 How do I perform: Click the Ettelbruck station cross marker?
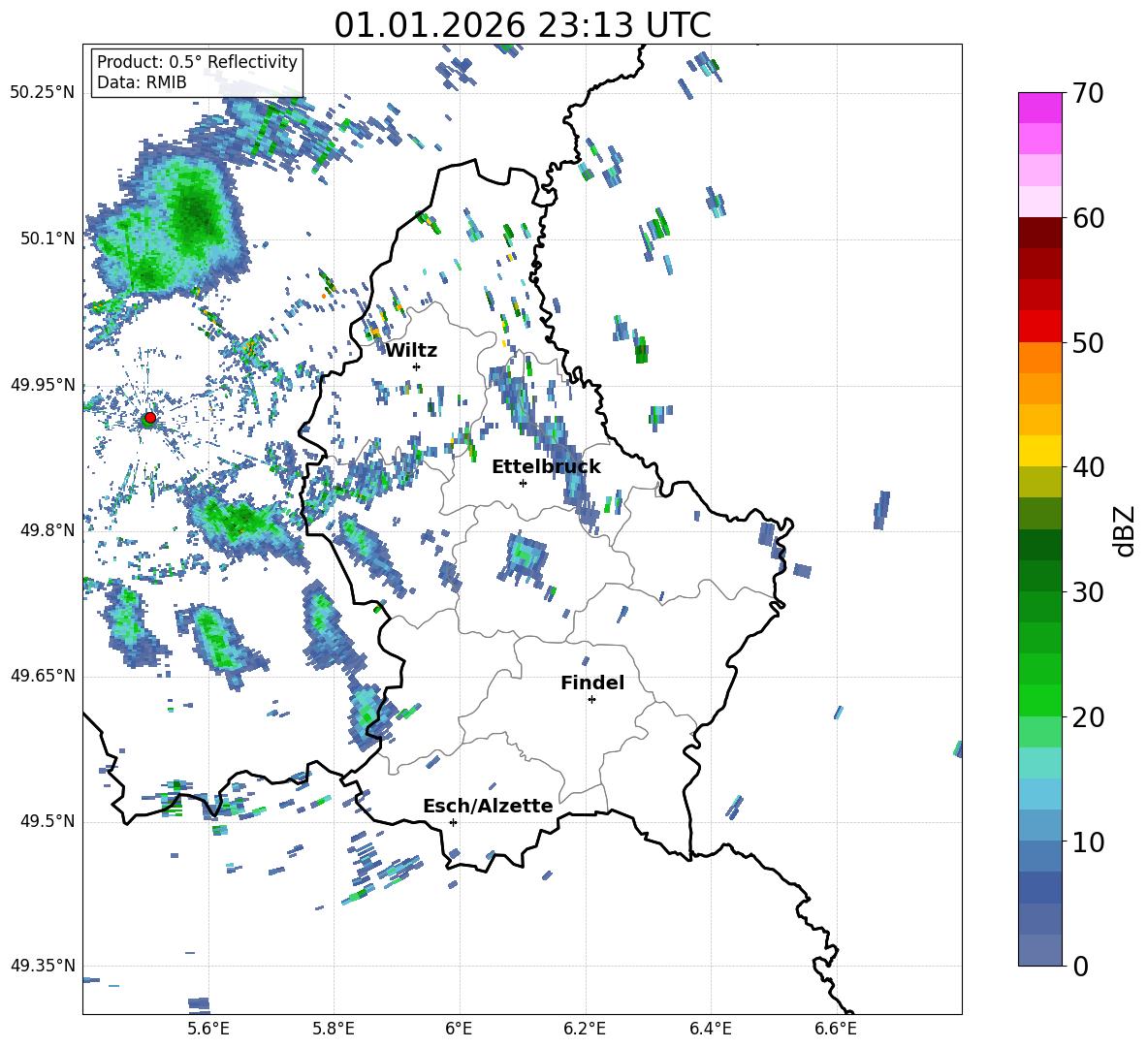[523, 483]
